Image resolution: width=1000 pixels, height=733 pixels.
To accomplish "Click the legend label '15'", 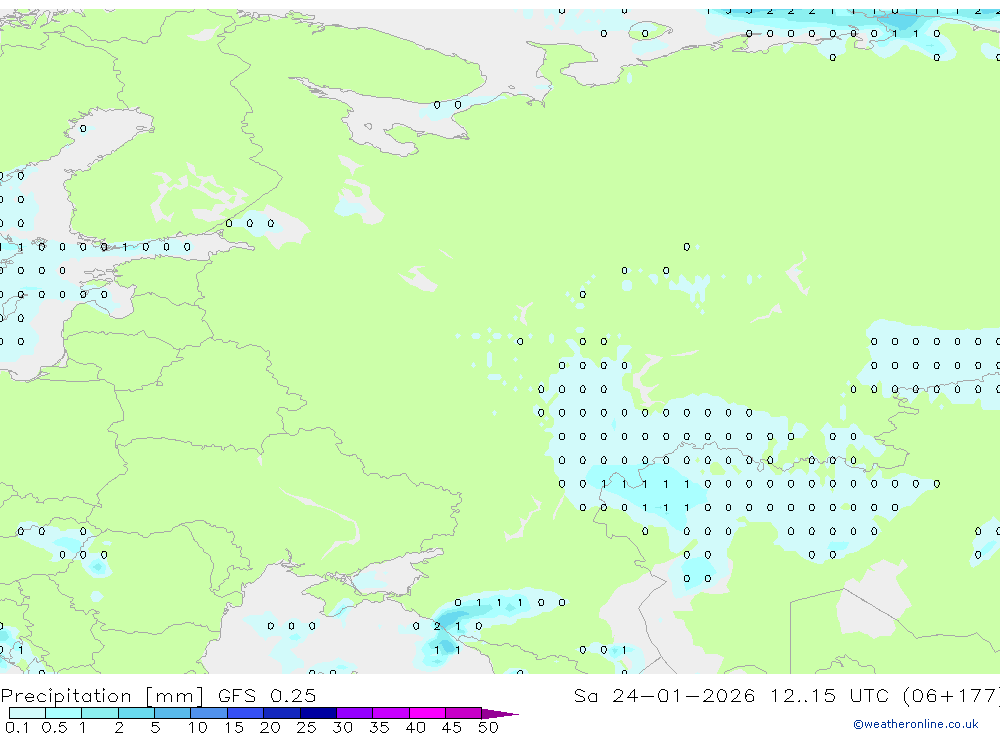I will [x=234, y=727].
